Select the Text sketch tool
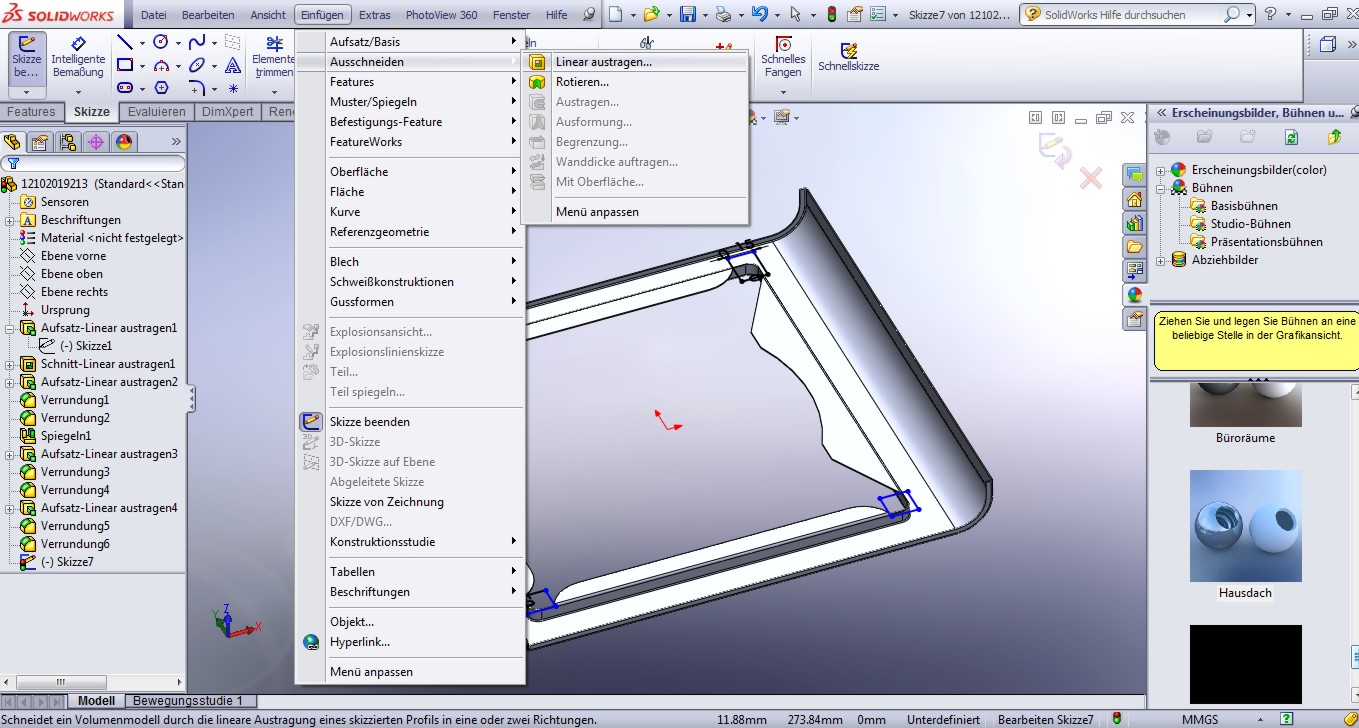1359x728 pixels. [233, 65]
